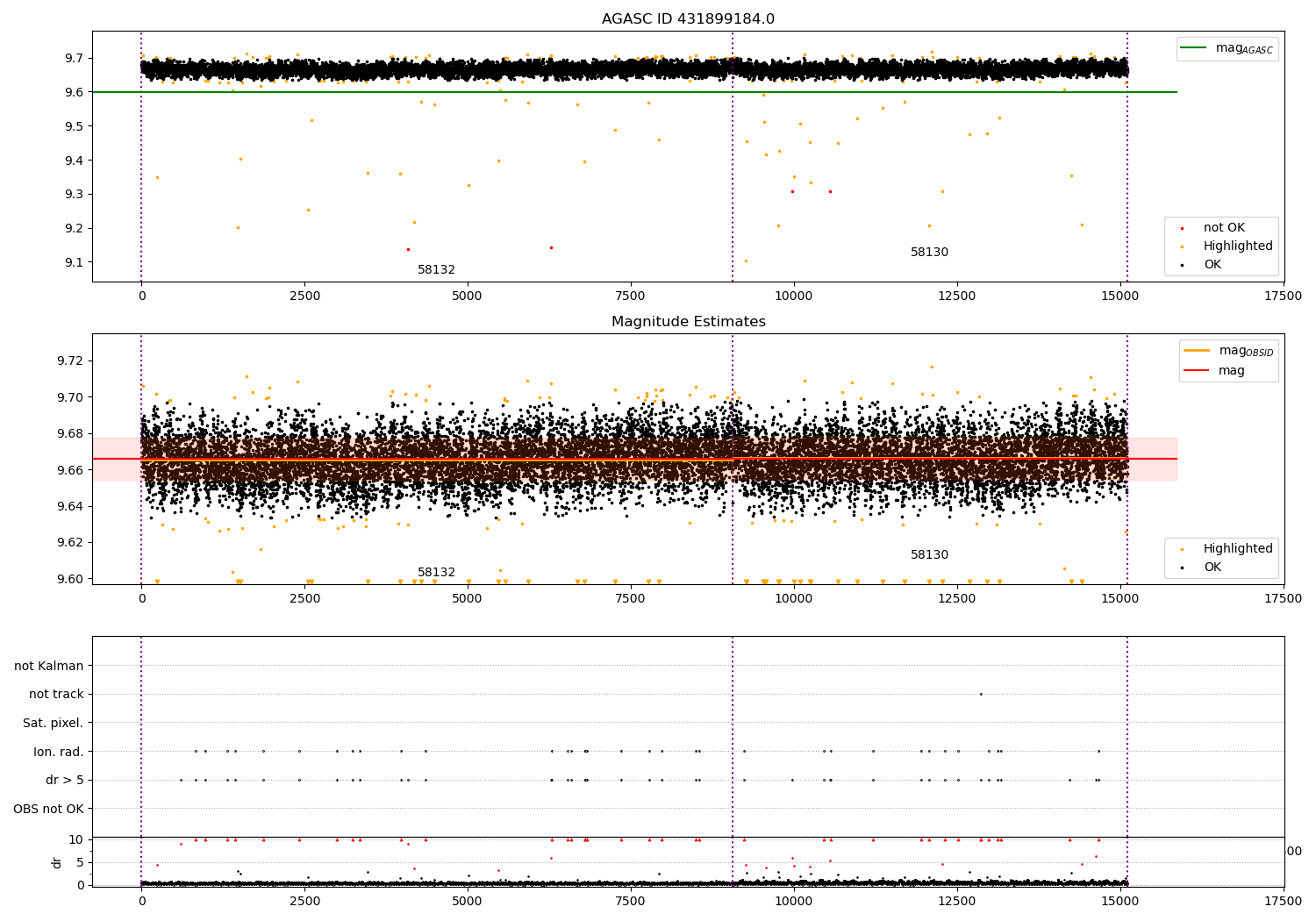The image size is (1316, 921).
Task: Click the "10" tick on the dr axis
Action: point(77,839)
